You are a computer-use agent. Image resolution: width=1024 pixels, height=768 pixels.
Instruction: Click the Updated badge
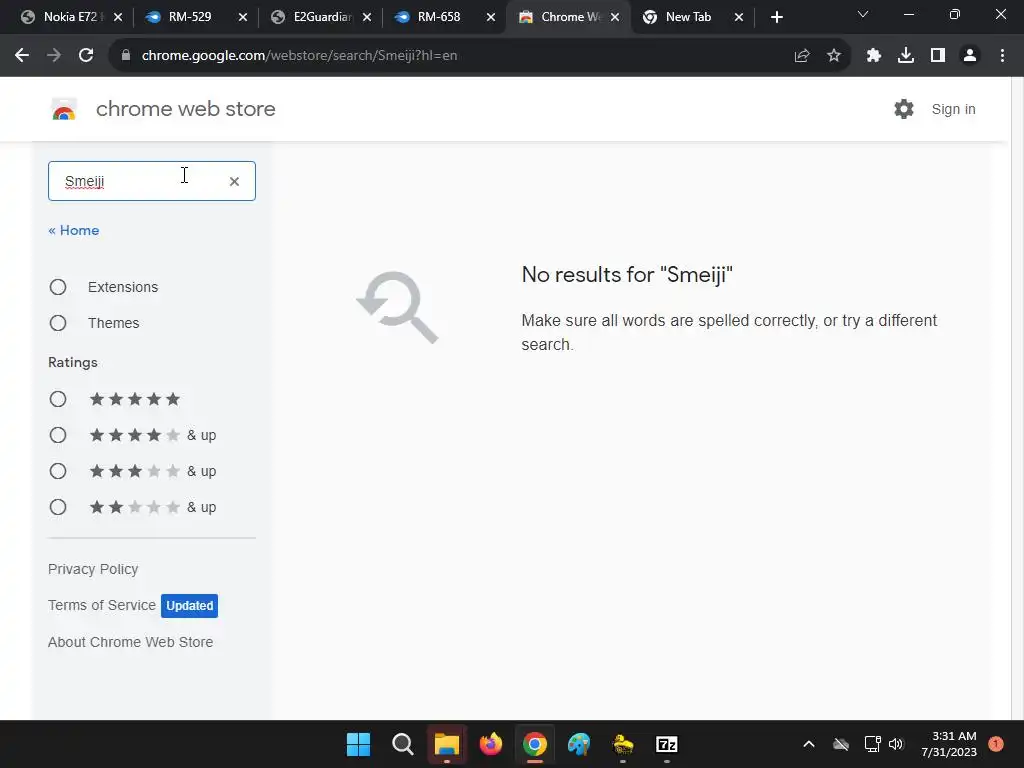(189, 605)
